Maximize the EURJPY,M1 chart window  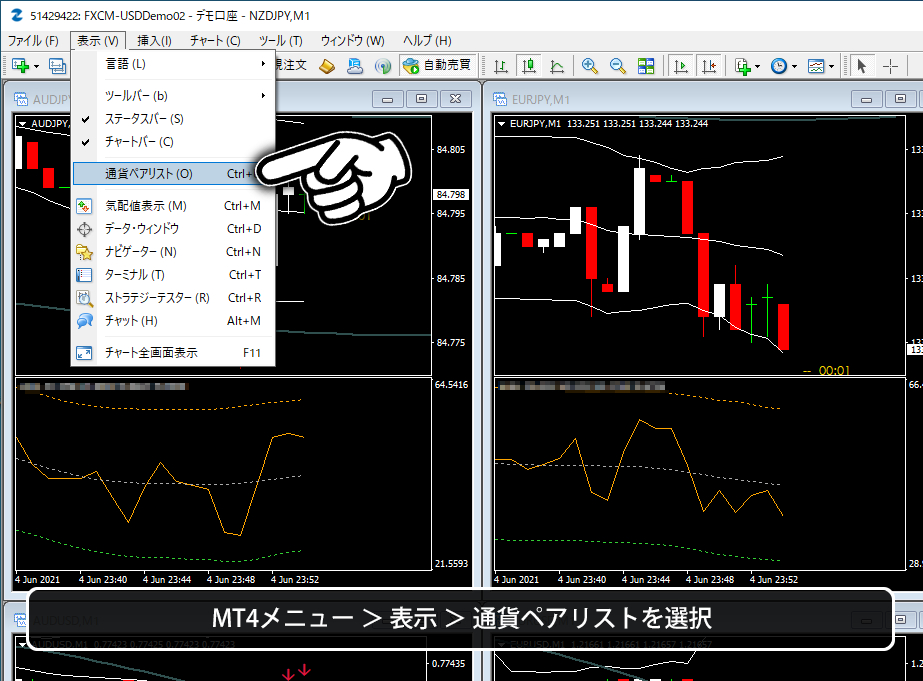(900, 99)
